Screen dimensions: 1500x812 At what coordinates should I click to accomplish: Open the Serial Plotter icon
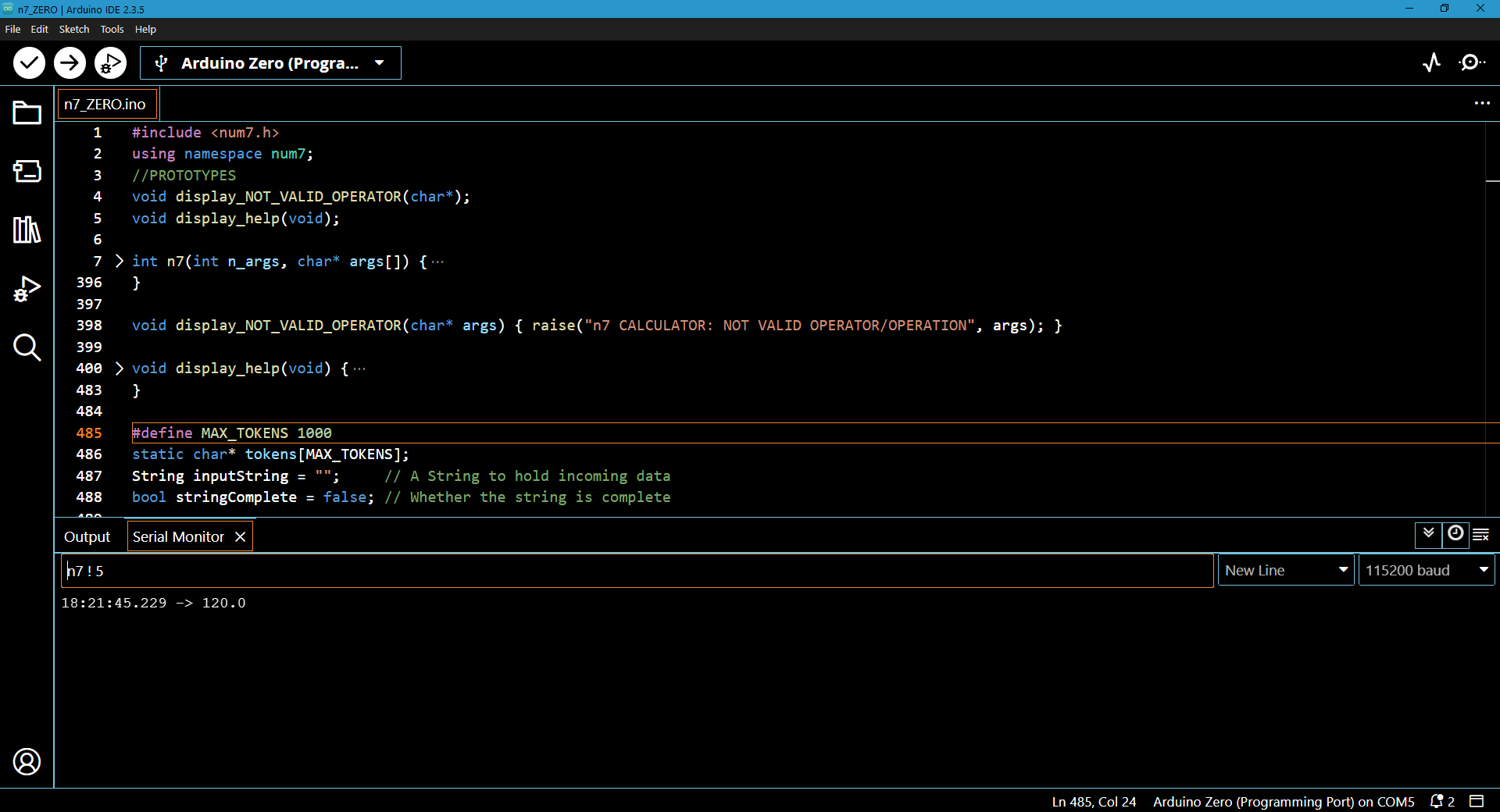(1431, 62)
